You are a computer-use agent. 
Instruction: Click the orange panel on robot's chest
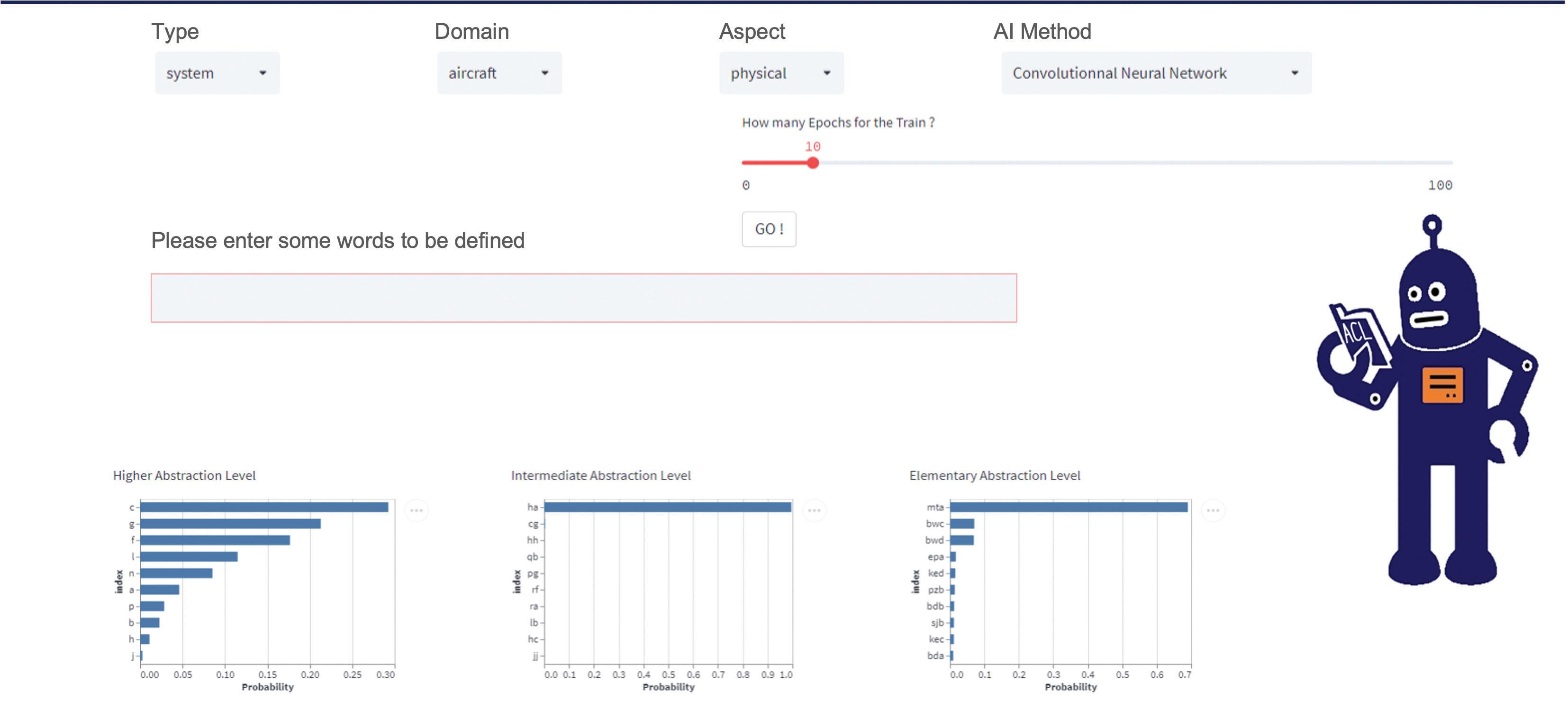coord(1442,385)
